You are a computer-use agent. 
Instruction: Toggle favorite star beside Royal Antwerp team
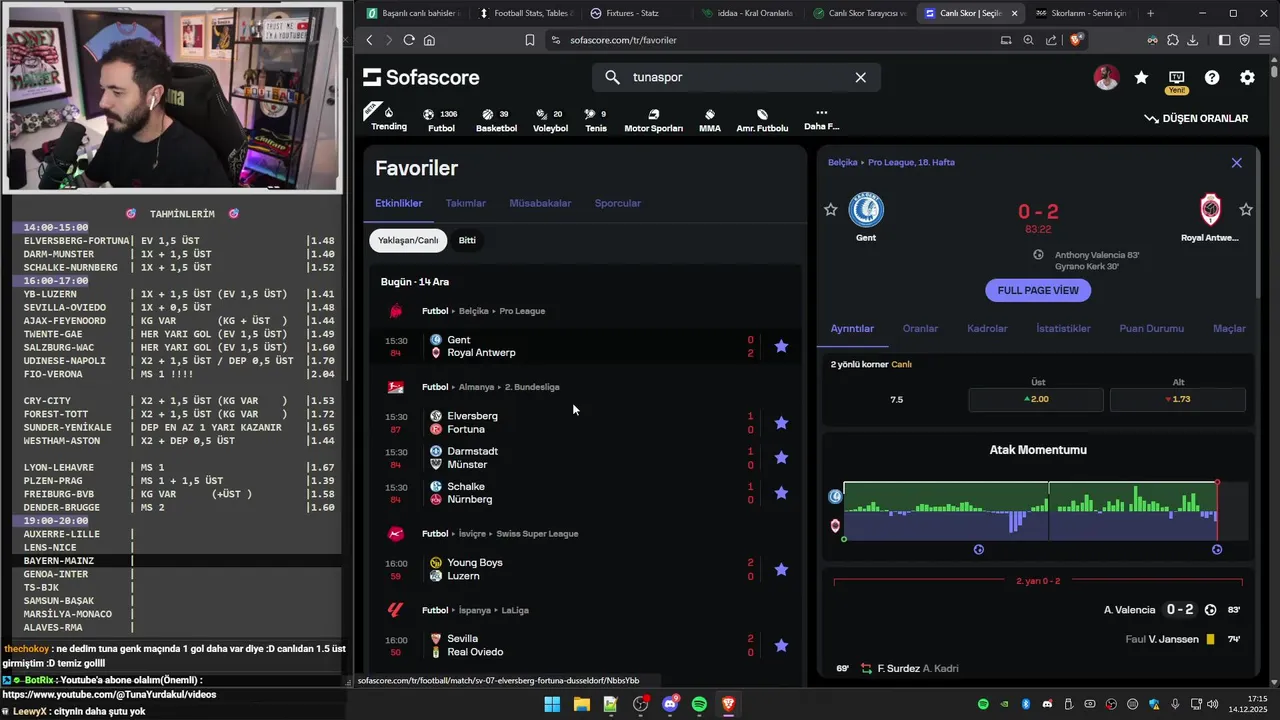point(1246,209)
